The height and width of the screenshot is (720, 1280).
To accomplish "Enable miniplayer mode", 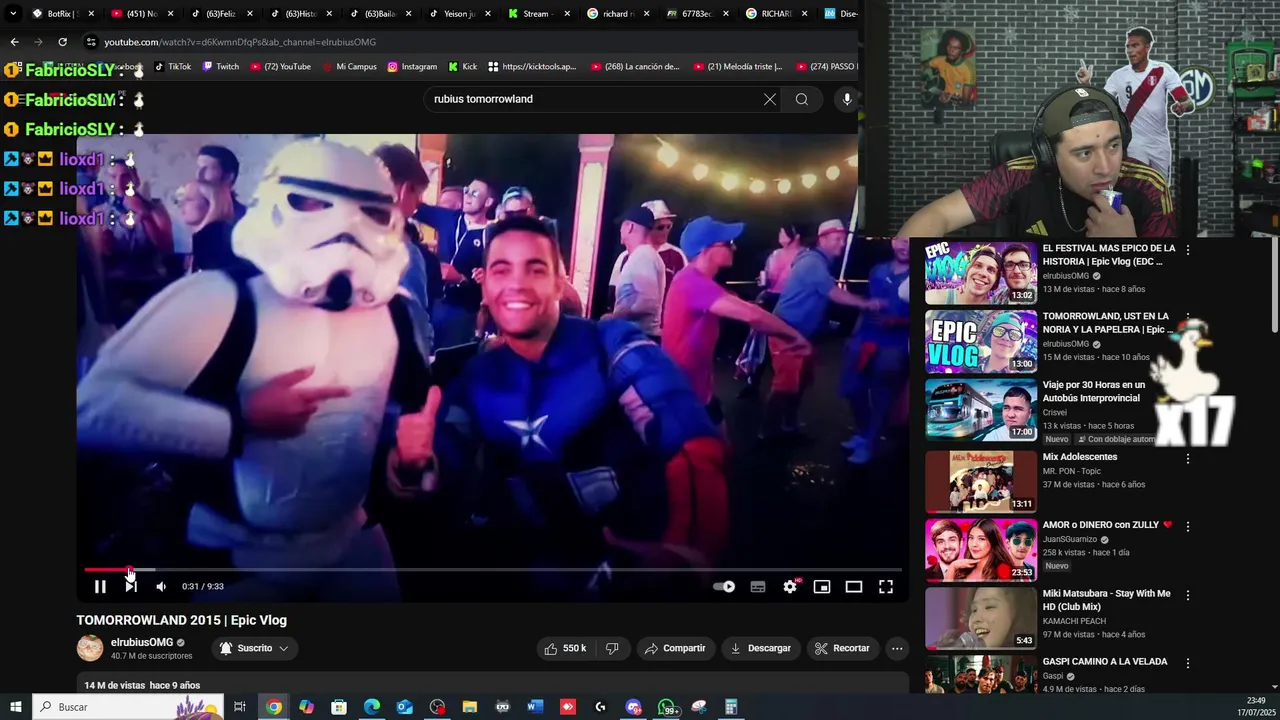I will pyautogui.click(x=822, y=587).
